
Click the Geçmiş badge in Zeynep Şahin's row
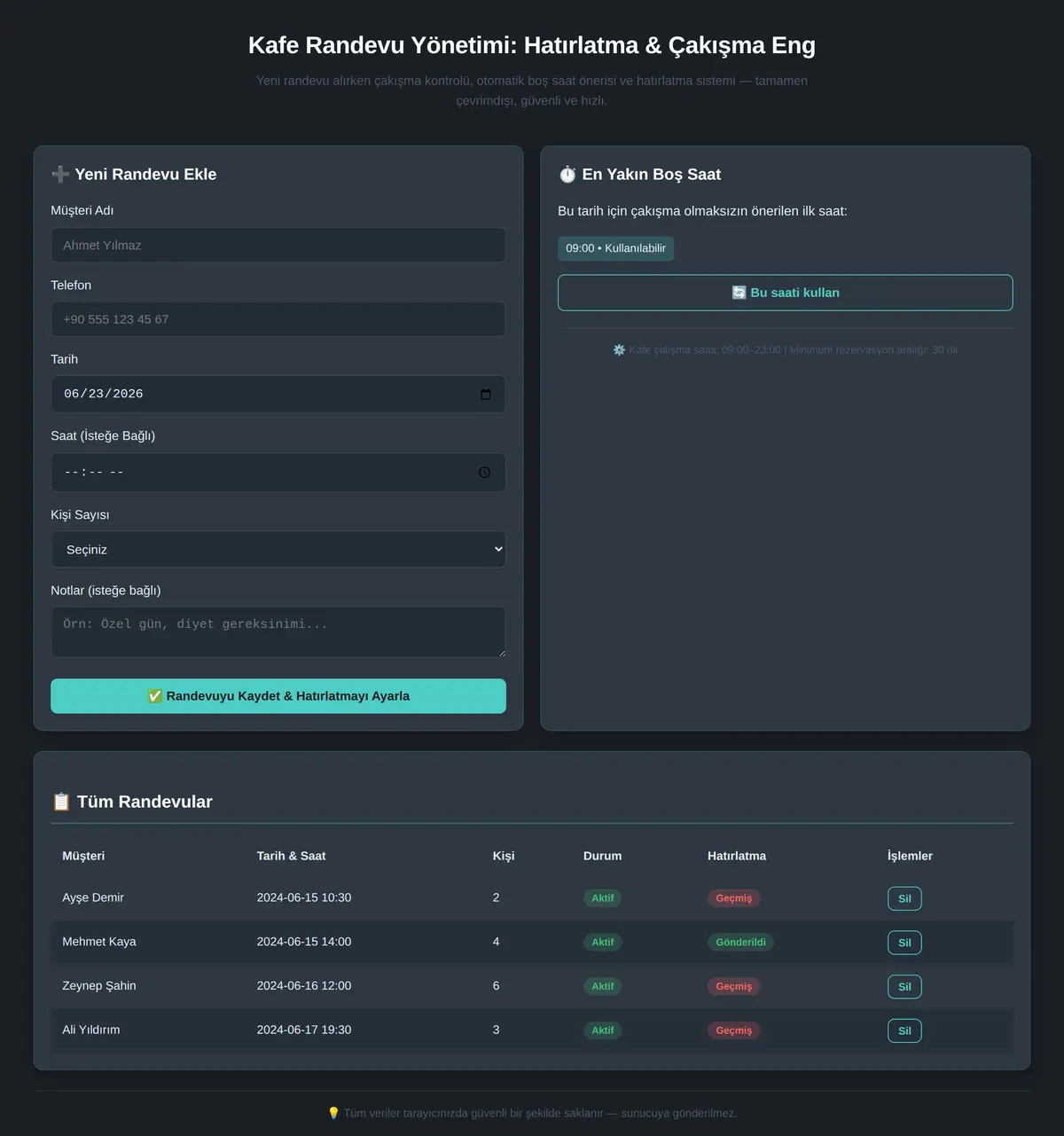click(x=734, y=986)
